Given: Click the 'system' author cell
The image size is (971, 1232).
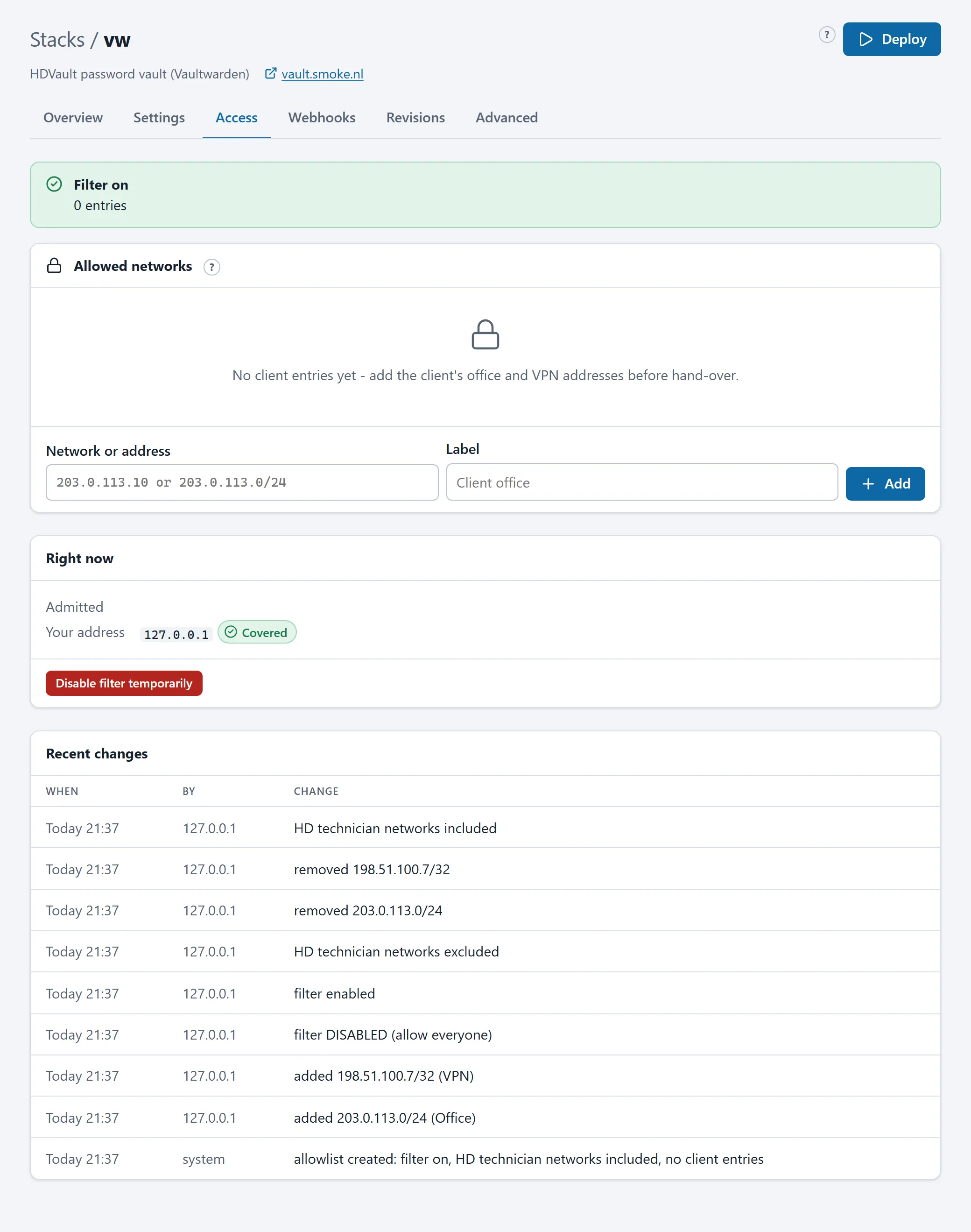Looking at the screenshot, I should coord(204,1159).
